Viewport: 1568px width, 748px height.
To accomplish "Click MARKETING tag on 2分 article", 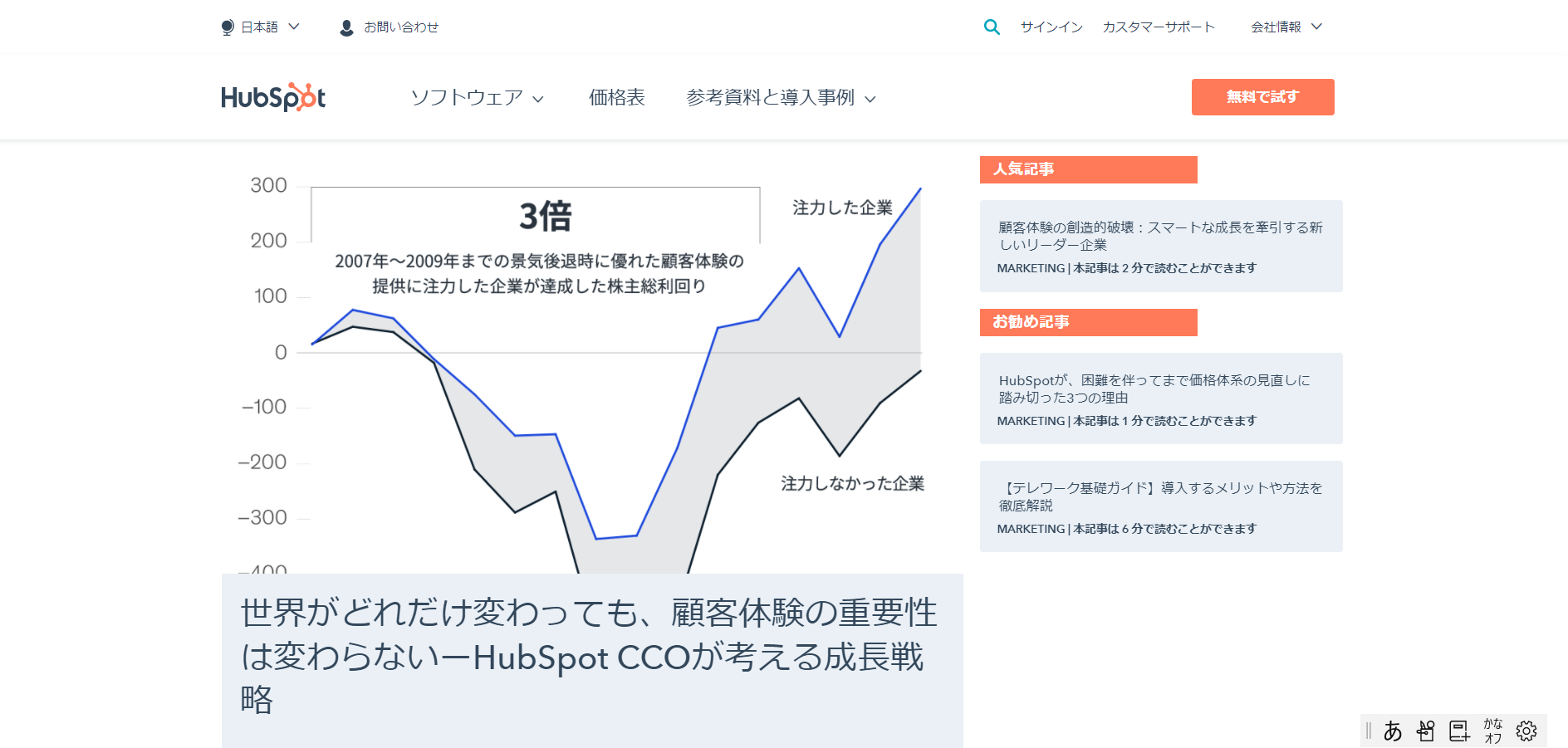I will tap(1031, 268).
